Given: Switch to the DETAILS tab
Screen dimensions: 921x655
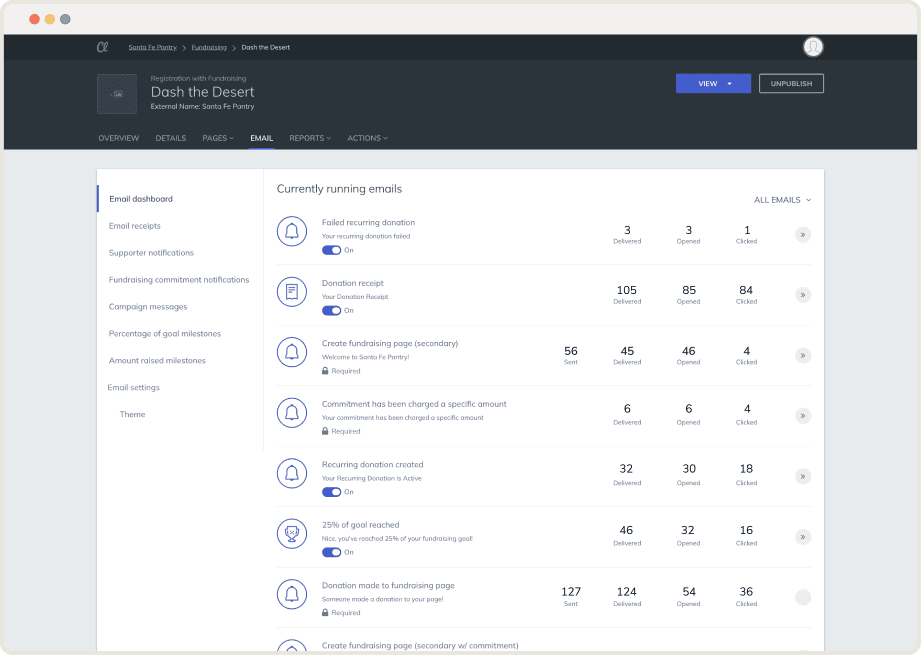Looking at the screenshot, I should point(171,138).
